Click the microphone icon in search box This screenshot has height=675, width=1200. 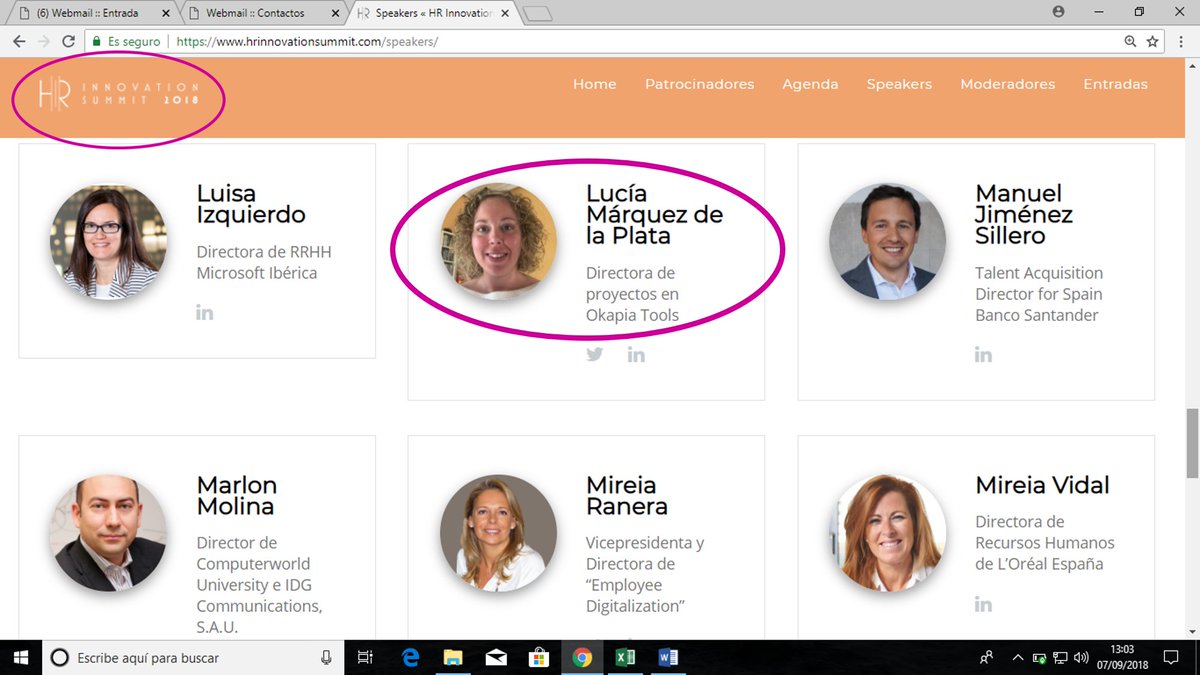coord(326,657)
